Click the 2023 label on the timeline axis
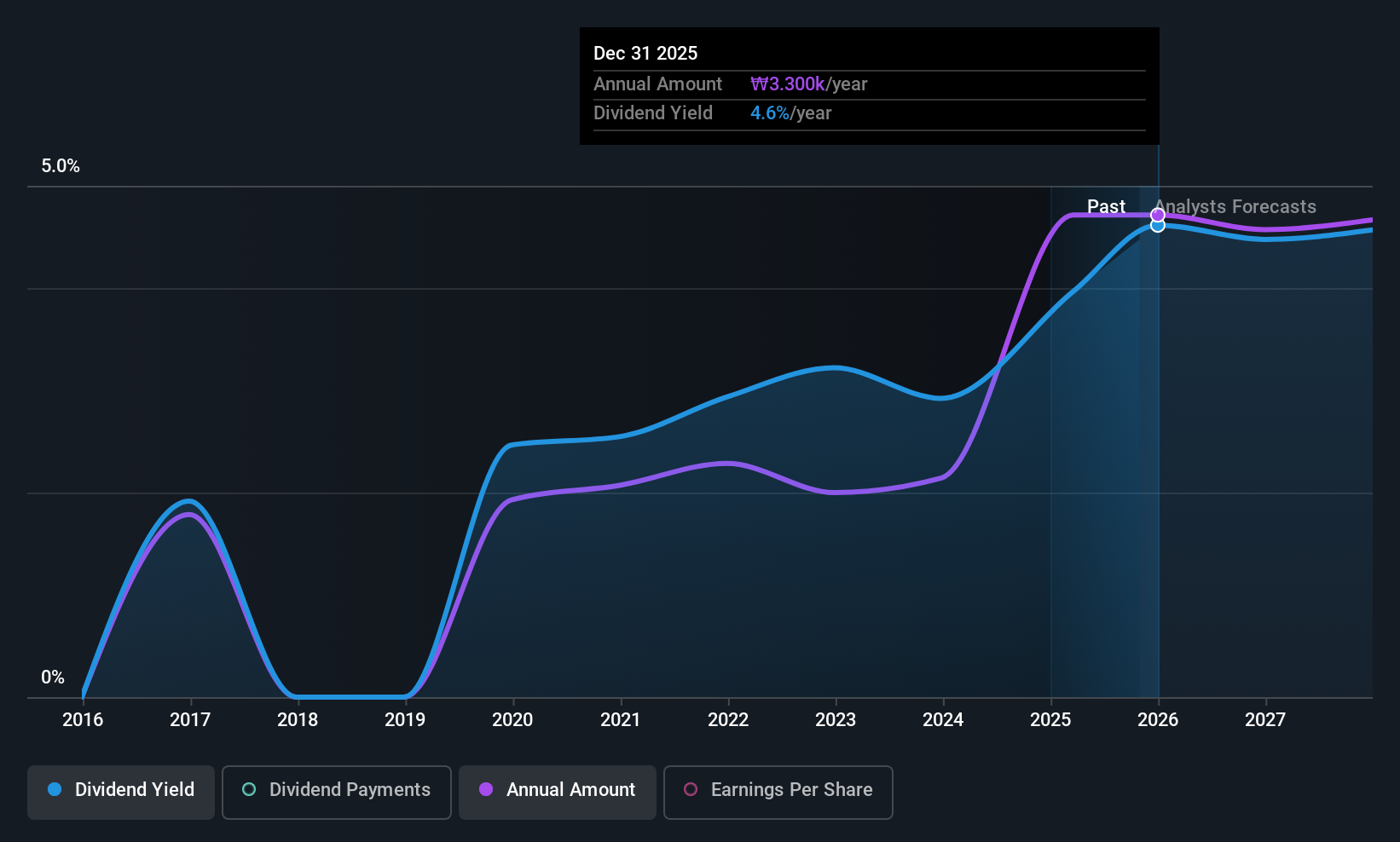 click(x=836, y=720)
